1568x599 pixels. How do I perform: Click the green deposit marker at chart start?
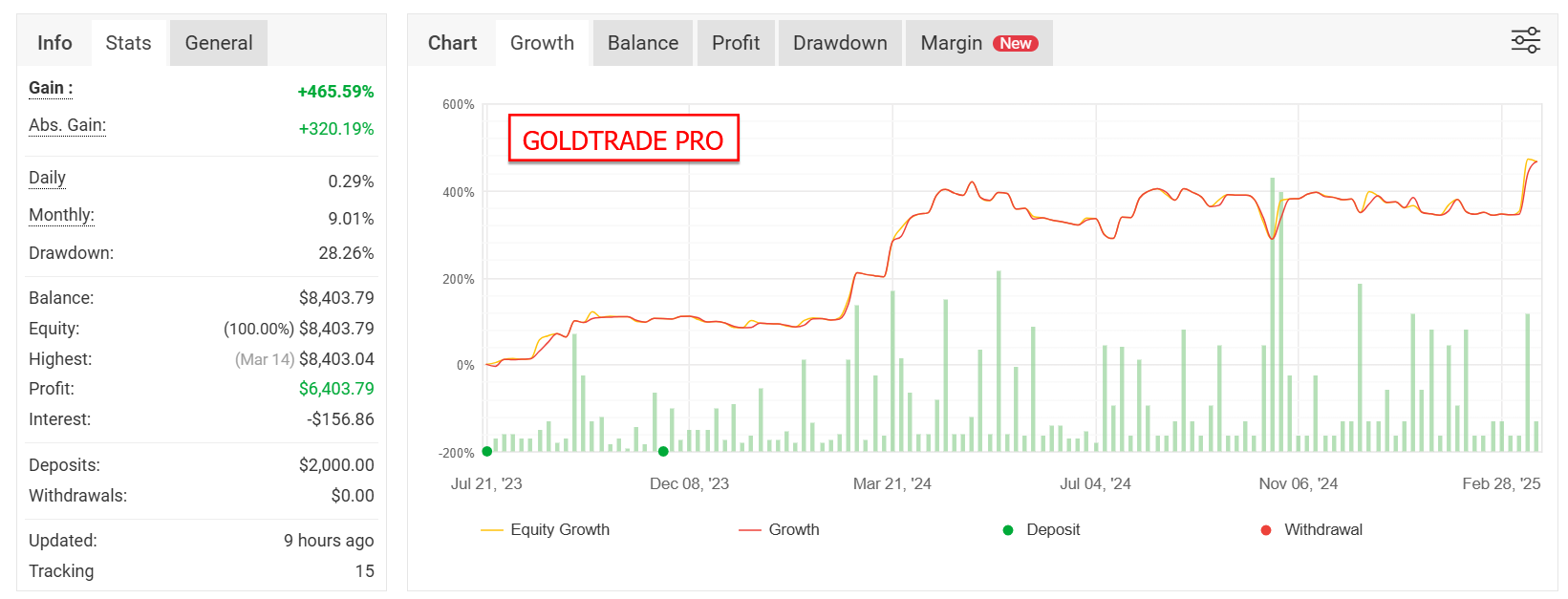point(487,452)
